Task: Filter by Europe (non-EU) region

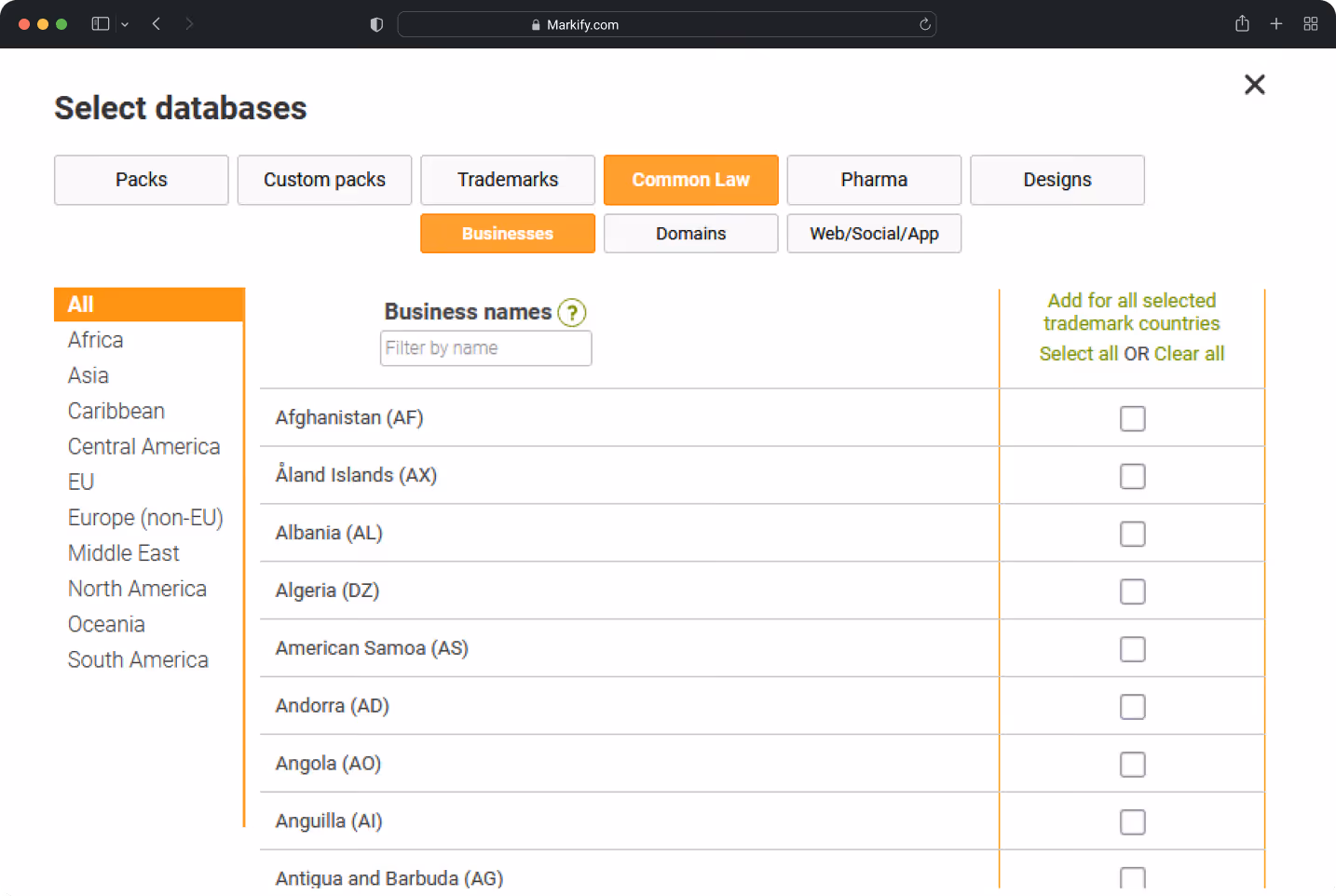Action: click(x=145, y=518)
